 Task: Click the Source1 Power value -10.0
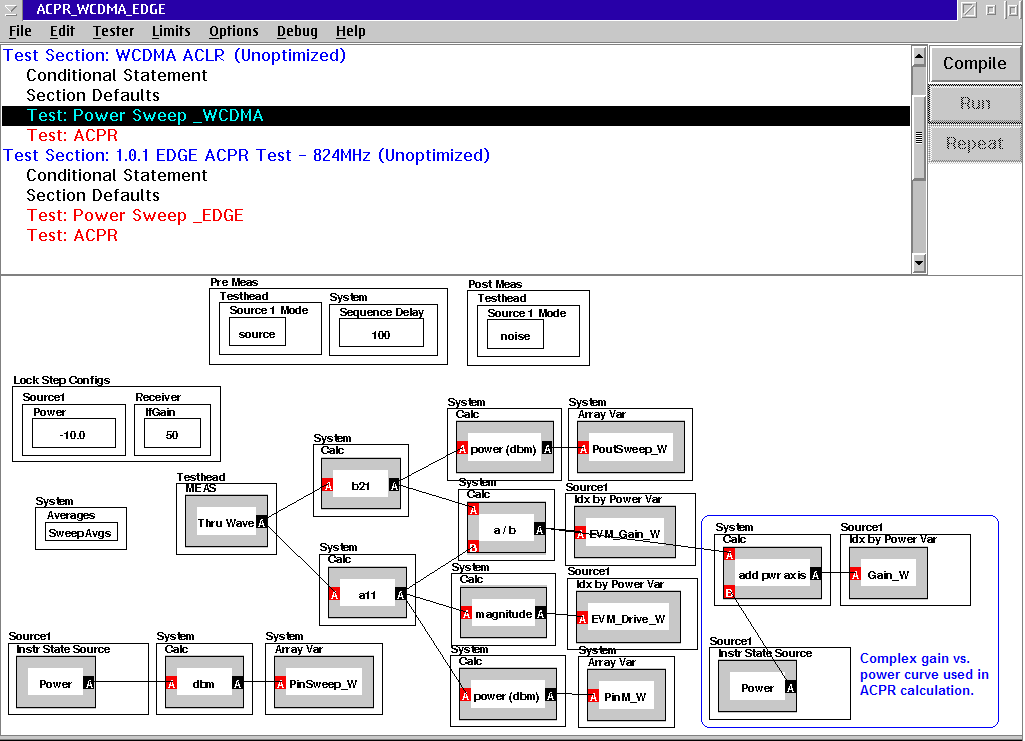pyautogui.click(x=73, y=435)
